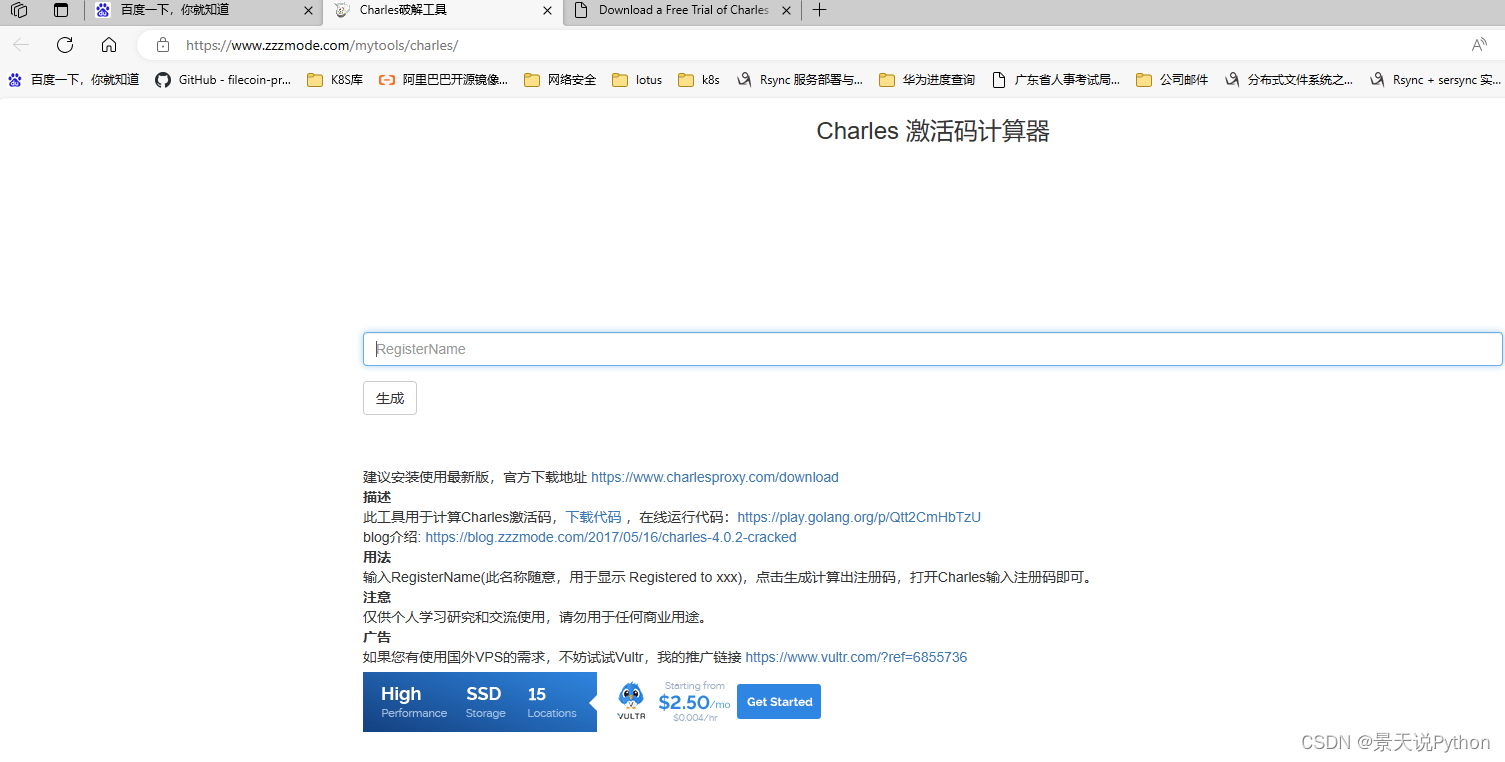Open a new tab with plus button
This screenshot has height=762, width=1505.
[x=819, y=10]
